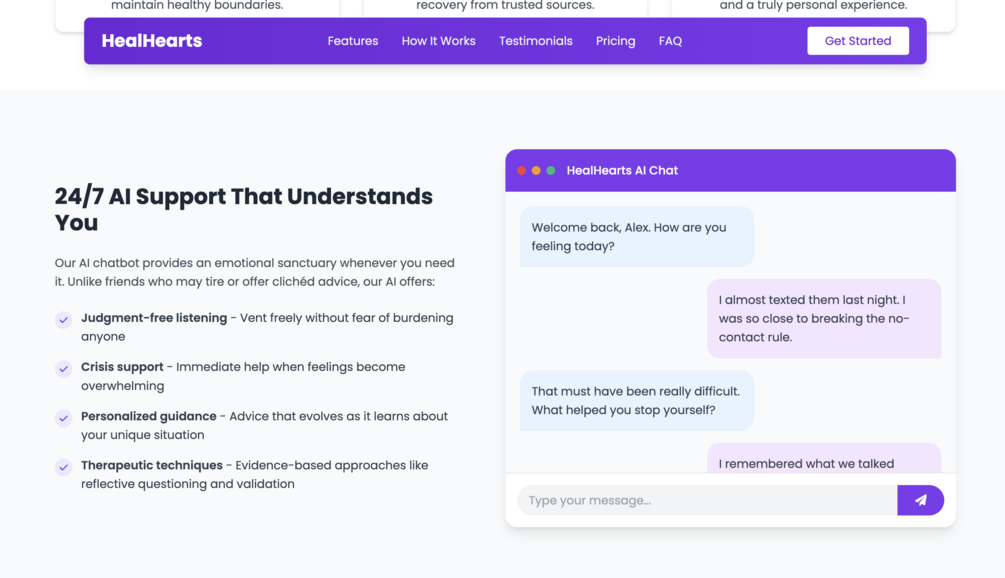Select Pricing in the navbar
The height and width of the screenshot is (578, 1005).
[615, 41]
